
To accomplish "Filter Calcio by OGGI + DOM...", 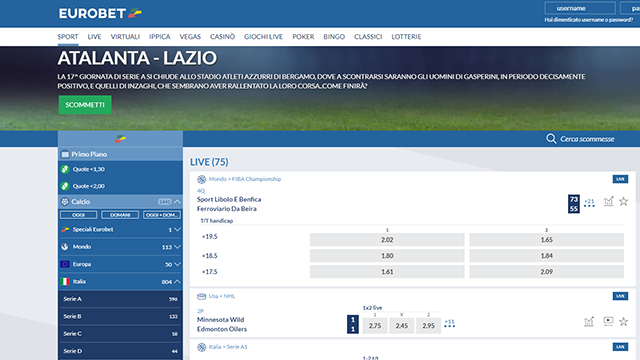I will (162, 215).
